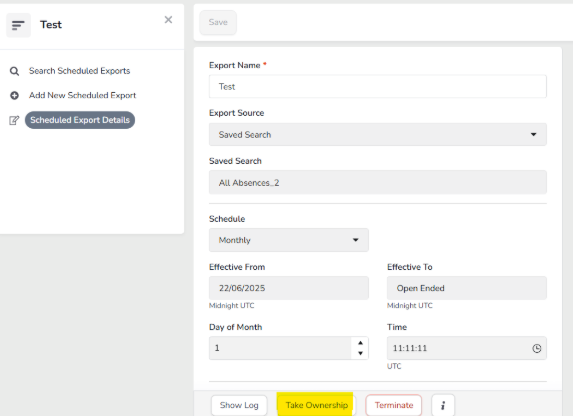573x416 pixels.
Task: Select Add New Scheduled Export item
Action: (82, 95)
